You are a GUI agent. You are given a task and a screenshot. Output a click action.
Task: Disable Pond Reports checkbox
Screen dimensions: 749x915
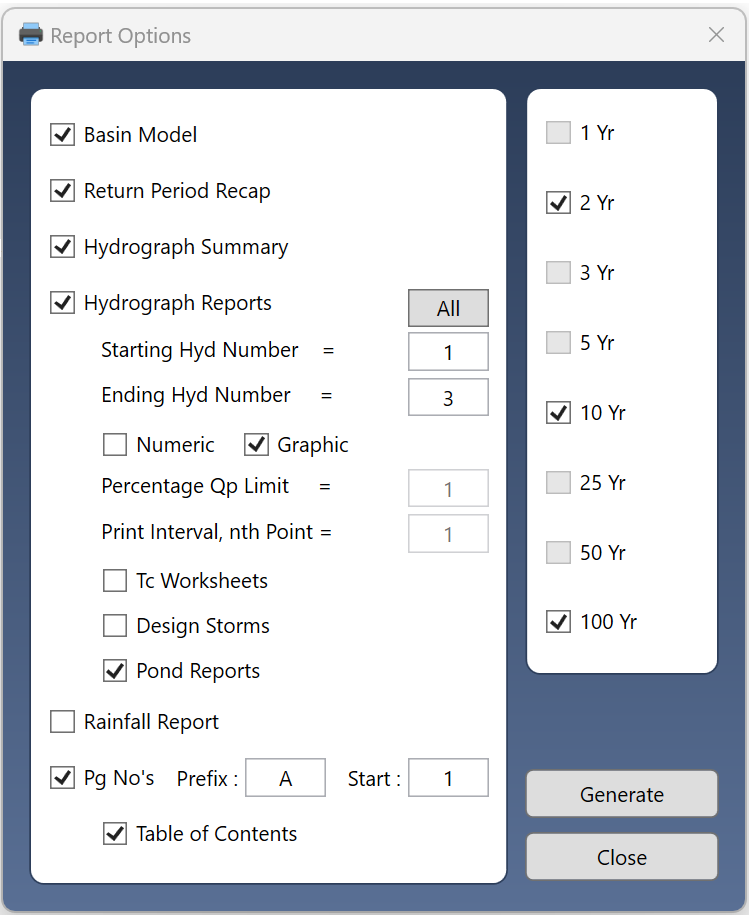pos(115,670)
